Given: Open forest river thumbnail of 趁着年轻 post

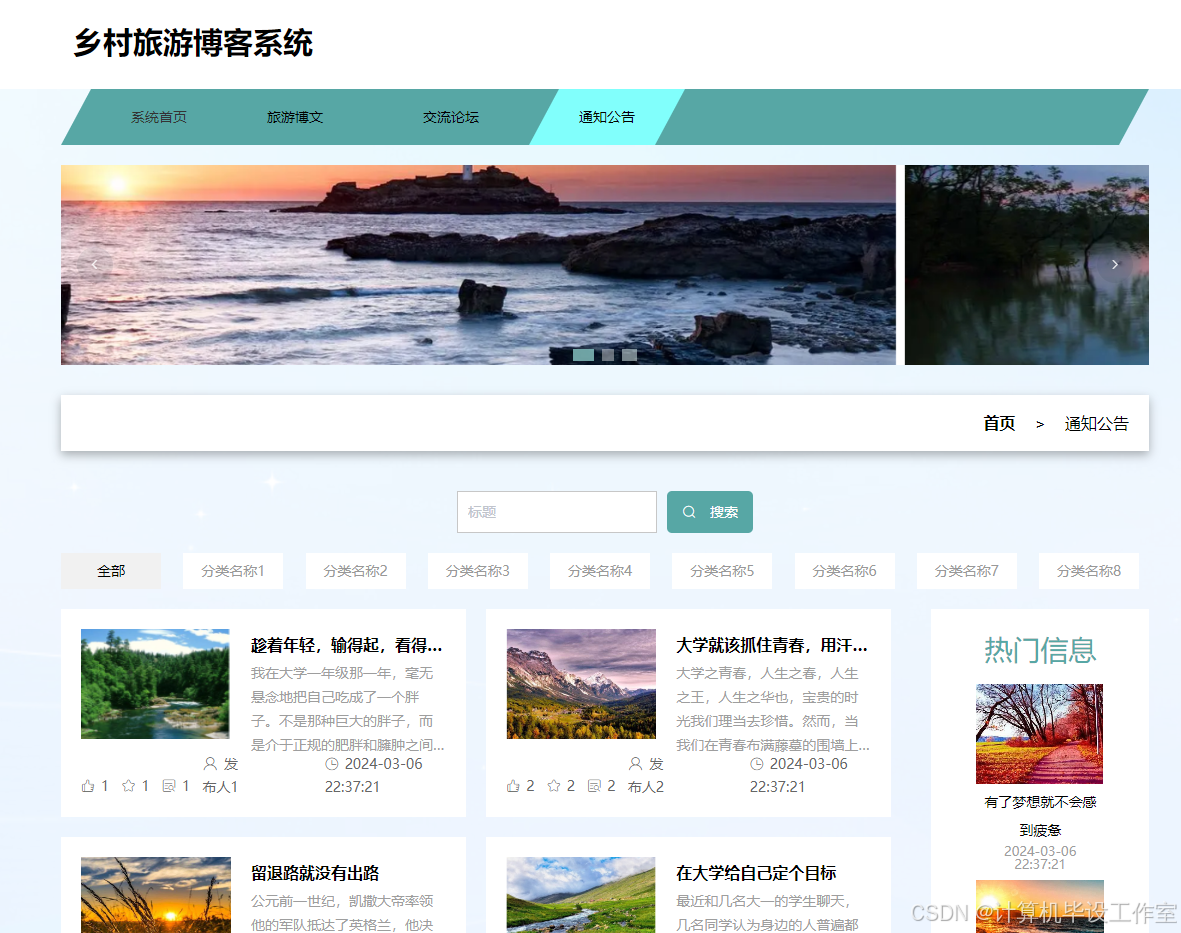Looking at the screenshot, I should tap(155, 684).
